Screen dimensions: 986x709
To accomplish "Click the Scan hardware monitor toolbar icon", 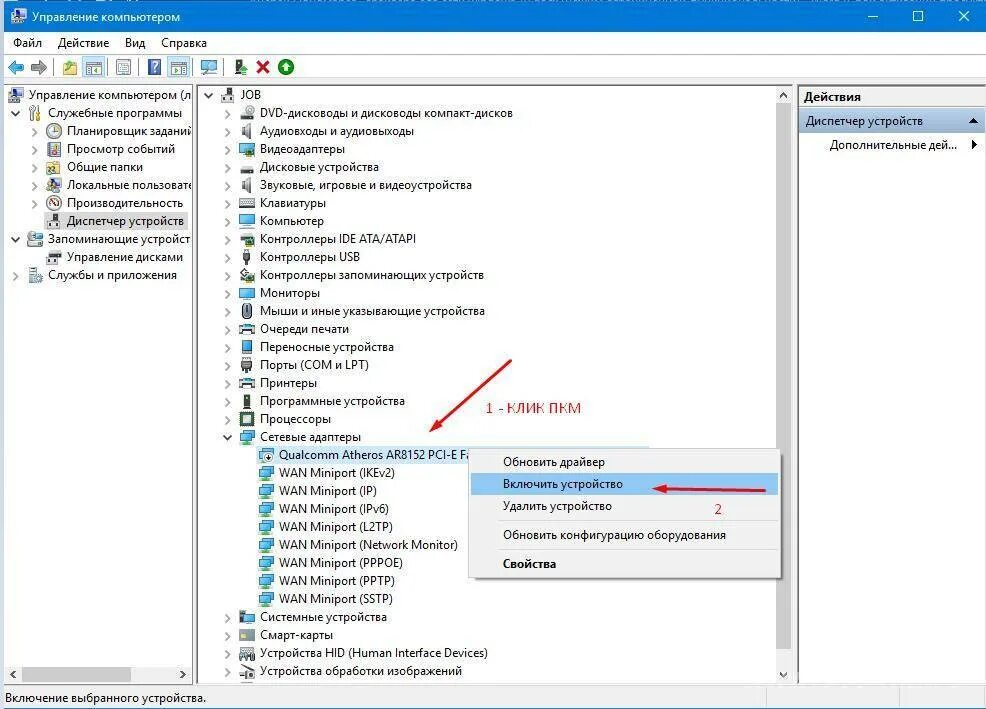I will click(209, 67).
